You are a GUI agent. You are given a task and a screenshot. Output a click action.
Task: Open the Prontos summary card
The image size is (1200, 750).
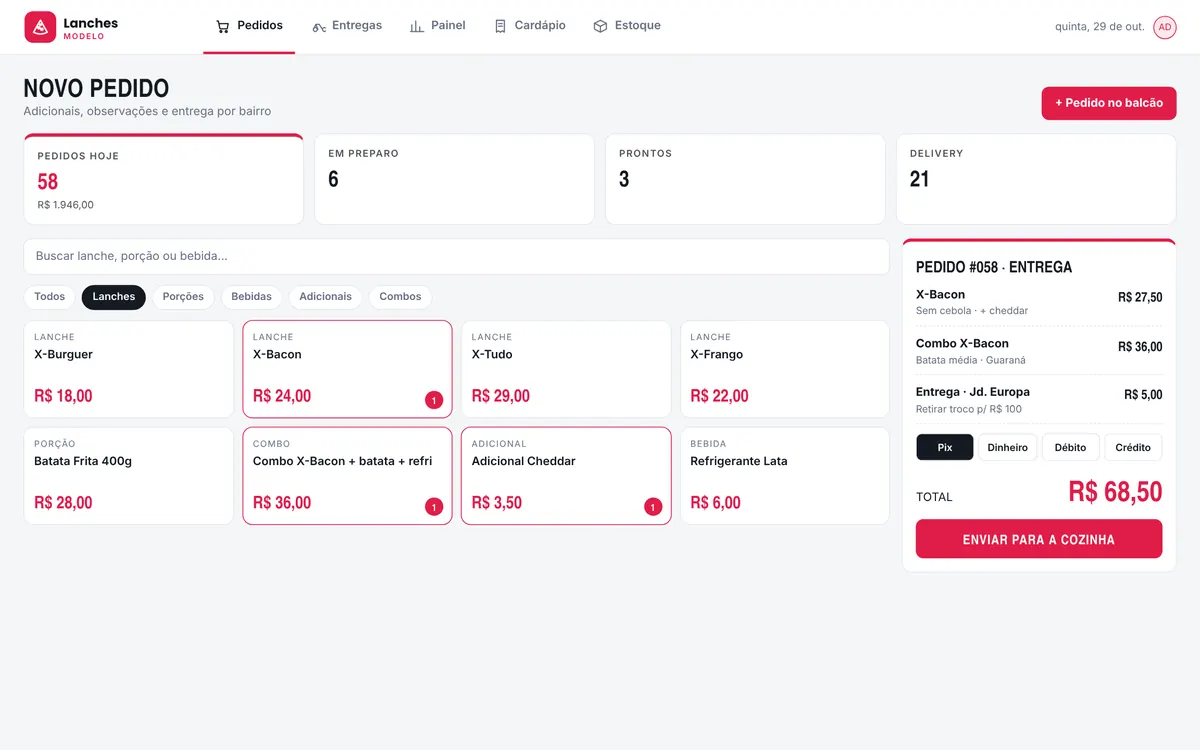(x=745, y=179)
